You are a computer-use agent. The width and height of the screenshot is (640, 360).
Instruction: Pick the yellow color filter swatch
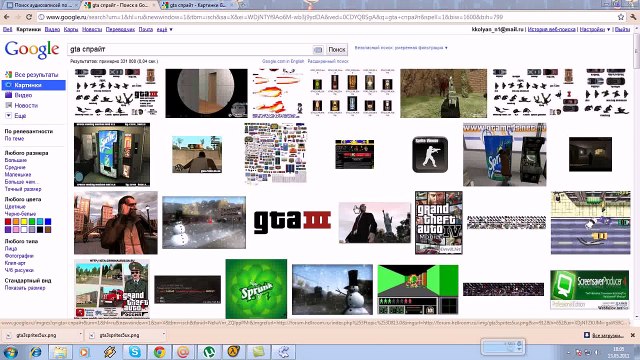pyautogui.click(x=24, y=222)
